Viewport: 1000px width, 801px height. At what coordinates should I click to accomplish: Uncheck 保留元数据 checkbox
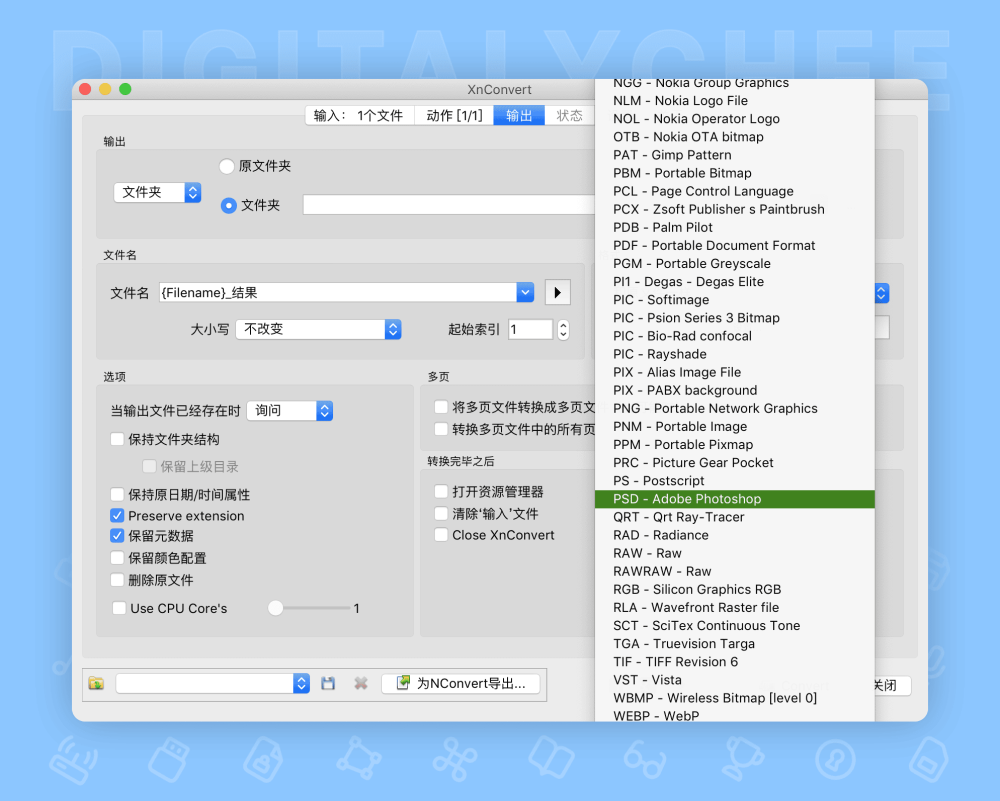(117, 536)
